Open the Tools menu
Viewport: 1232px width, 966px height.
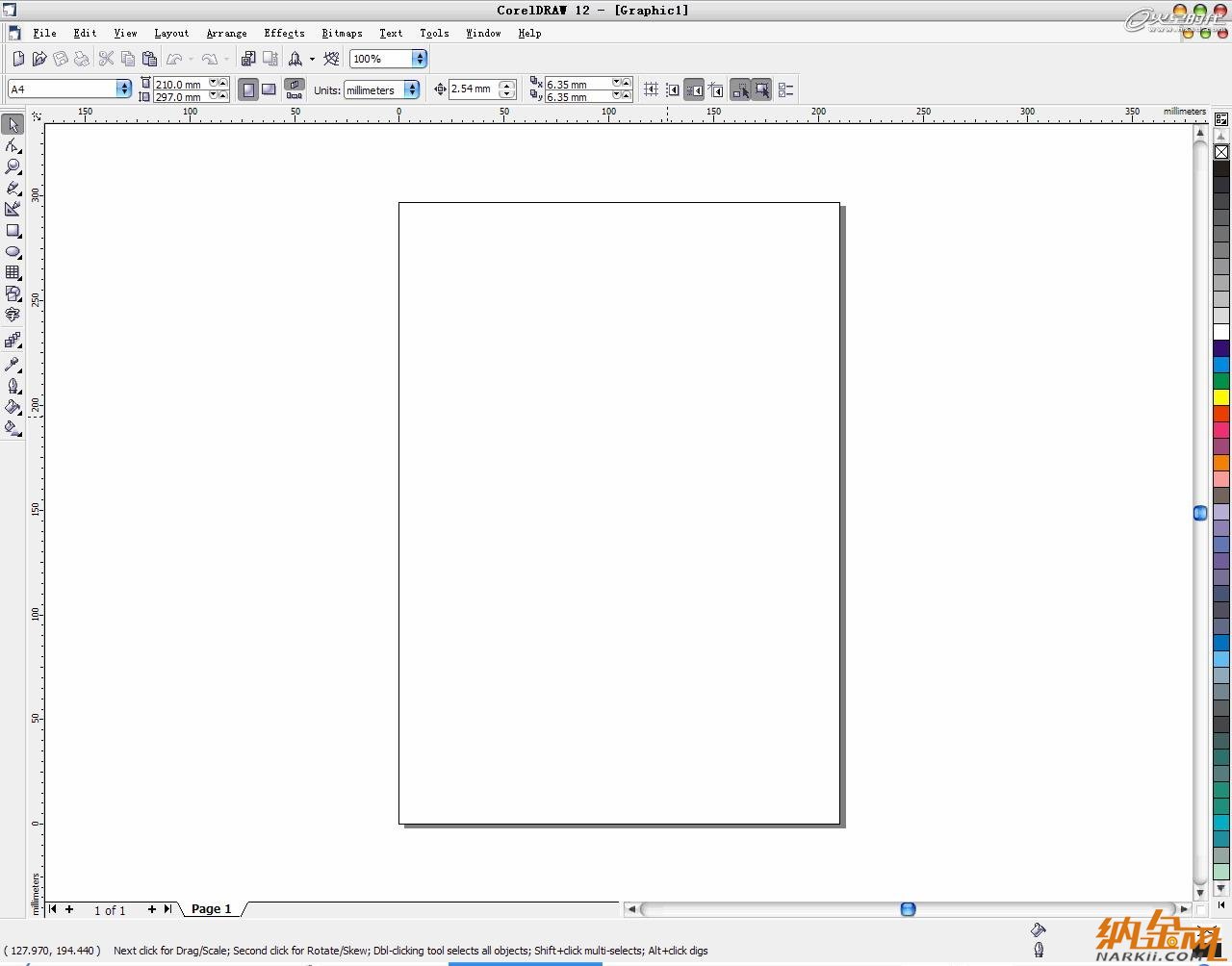point(434,33)
